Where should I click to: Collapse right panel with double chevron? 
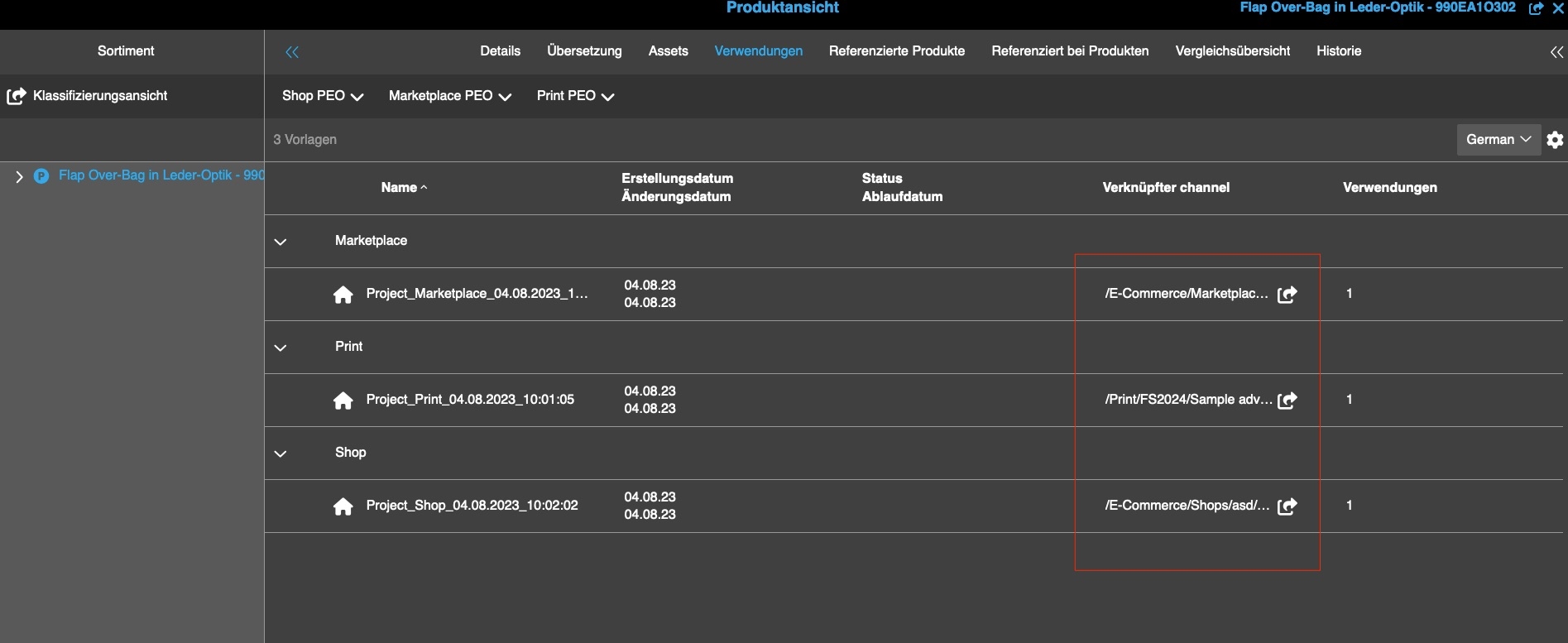pyautogui.click(x=1556, y=52)
